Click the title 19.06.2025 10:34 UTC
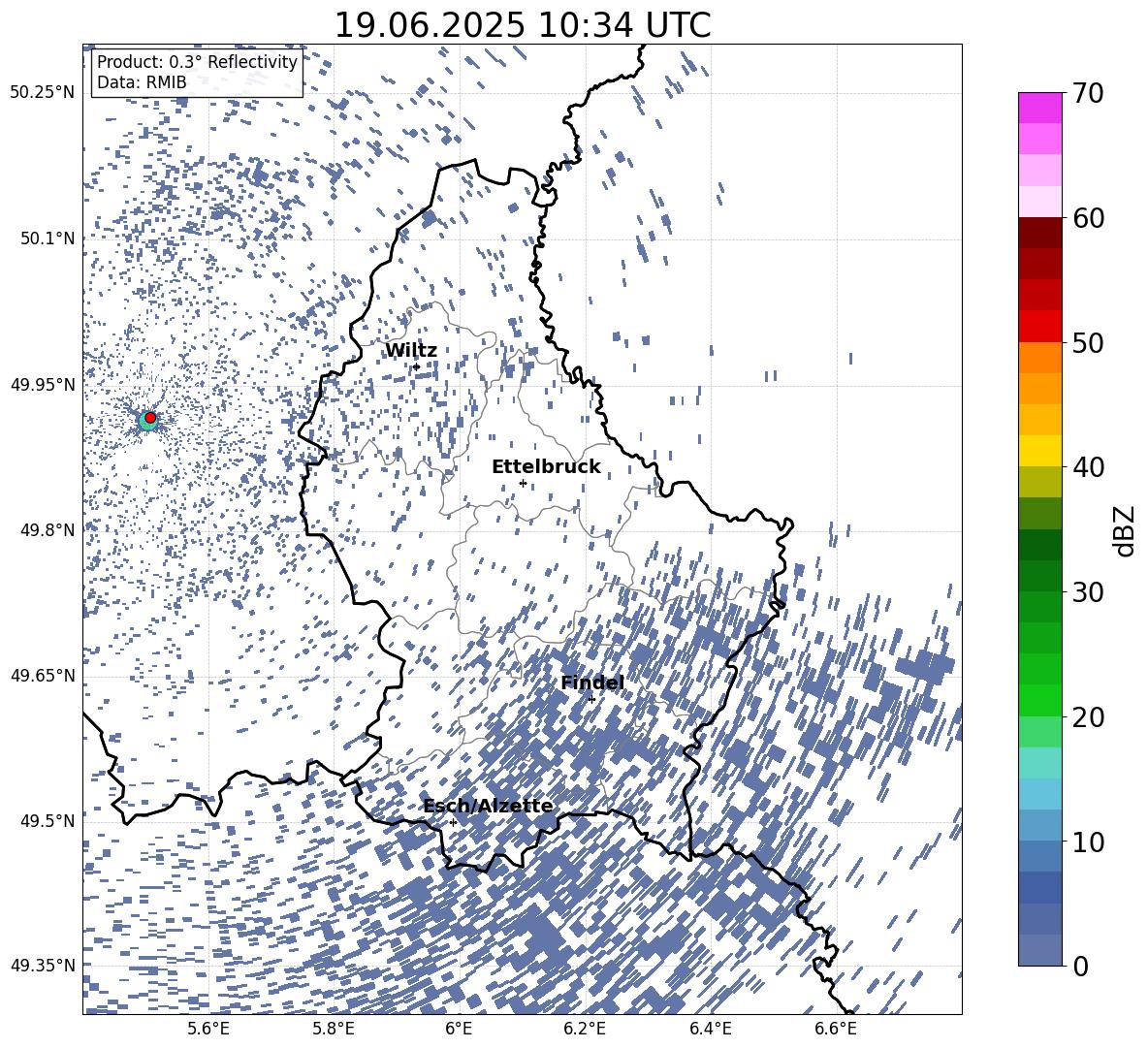Image resolution: width=1148 pixels, height=1048 pixels. pos(523,25)
